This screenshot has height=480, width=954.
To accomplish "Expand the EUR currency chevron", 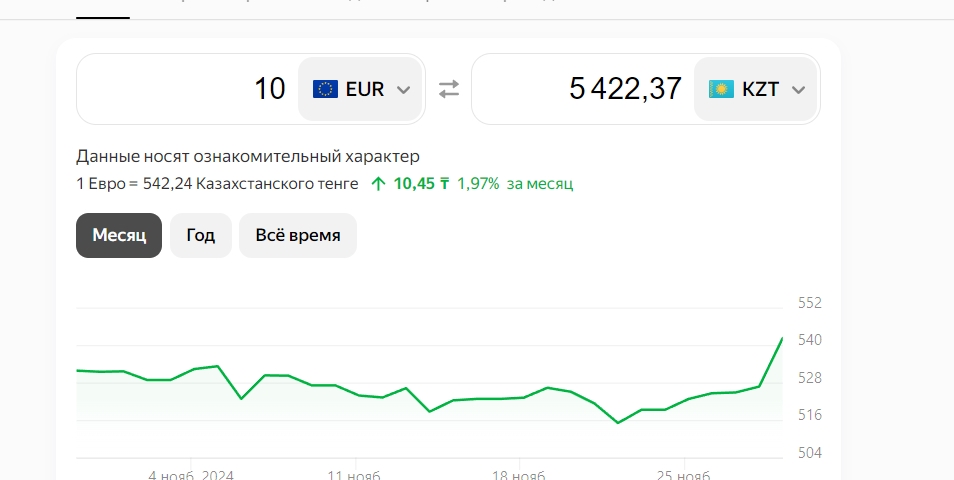I will pos(403,90).
